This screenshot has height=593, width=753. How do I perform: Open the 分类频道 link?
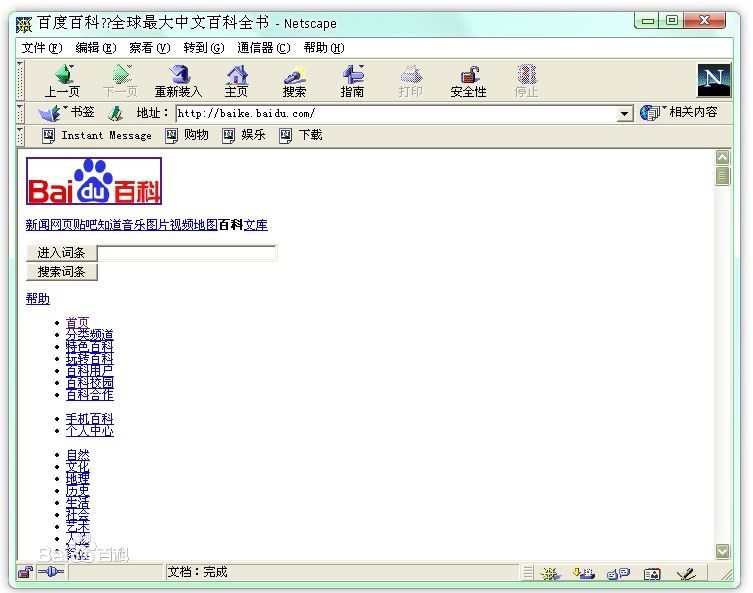(90, 334)
